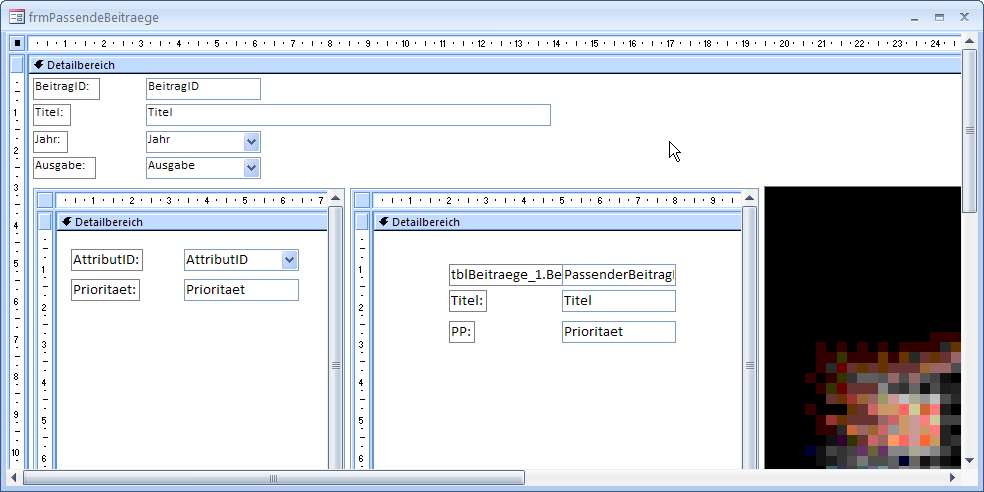Select the BeitragID text box

[203, 88]
